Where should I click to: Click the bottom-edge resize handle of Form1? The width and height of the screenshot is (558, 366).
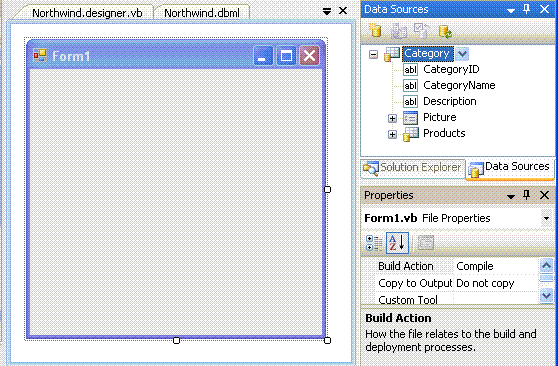(x=176, y=341)
